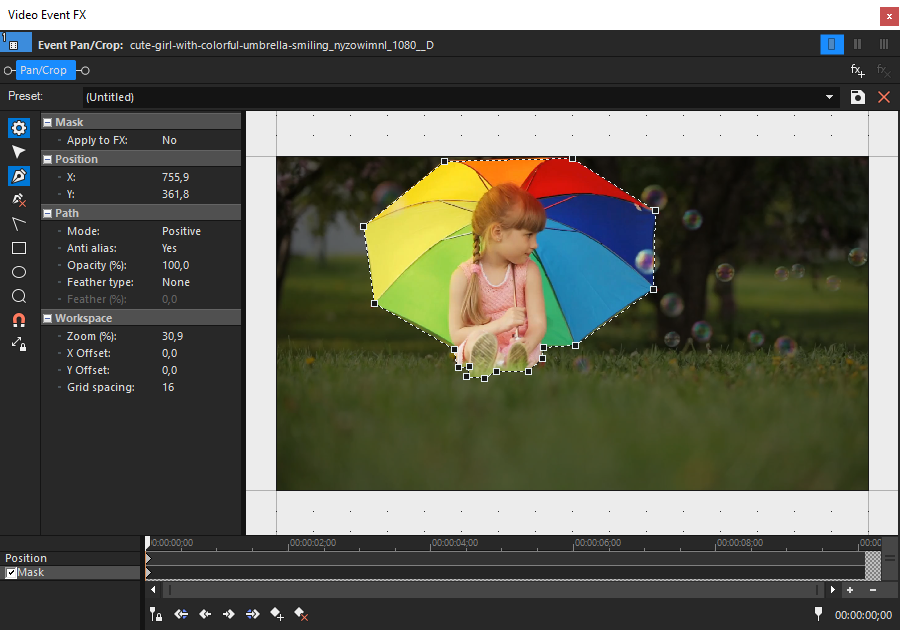900x630 pixels.
Task: Activate the Zoom magnifier tool
Action: click(19, 296)
